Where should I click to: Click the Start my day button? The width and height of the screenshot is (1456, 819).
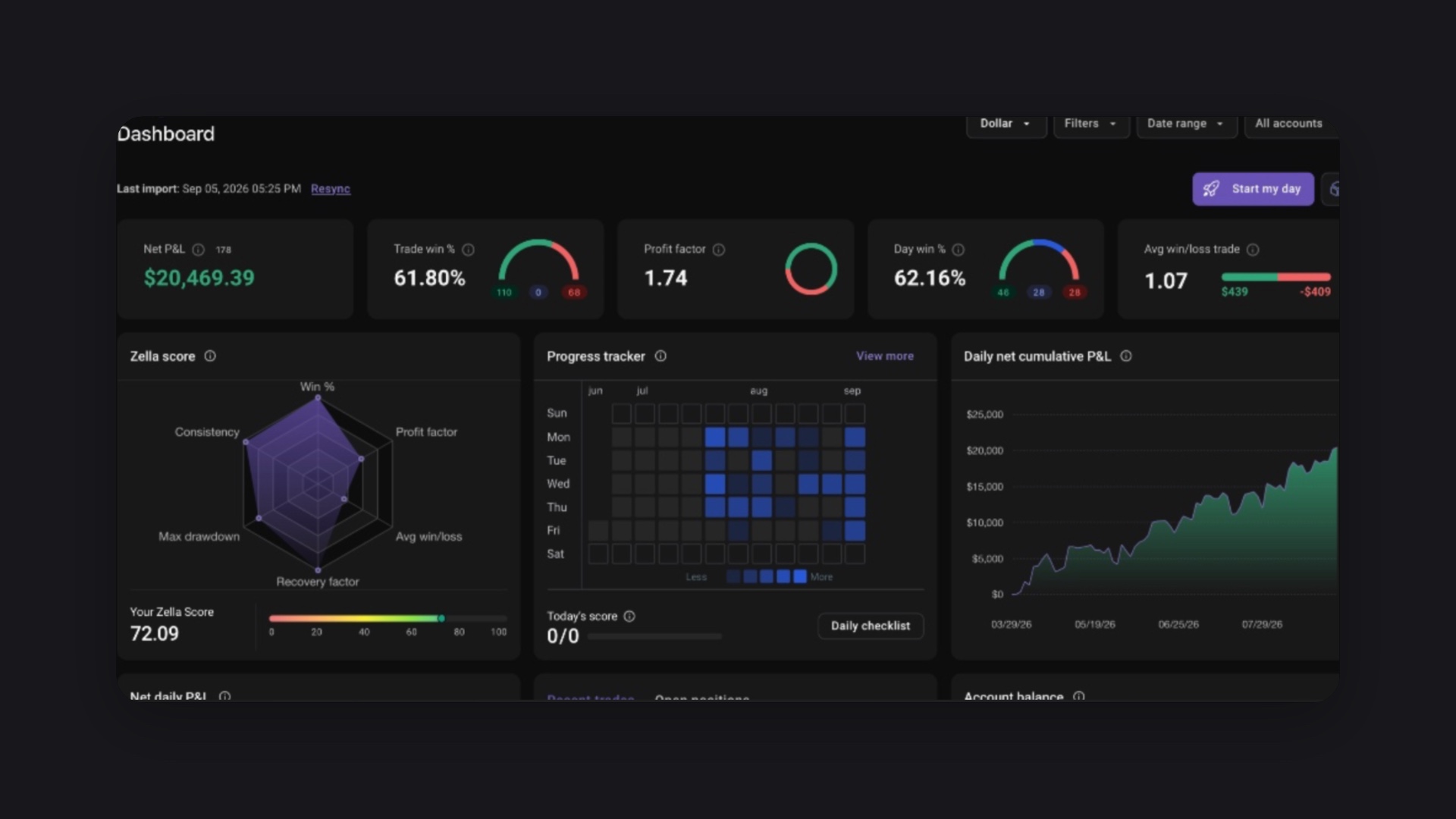coord(1253,189)
